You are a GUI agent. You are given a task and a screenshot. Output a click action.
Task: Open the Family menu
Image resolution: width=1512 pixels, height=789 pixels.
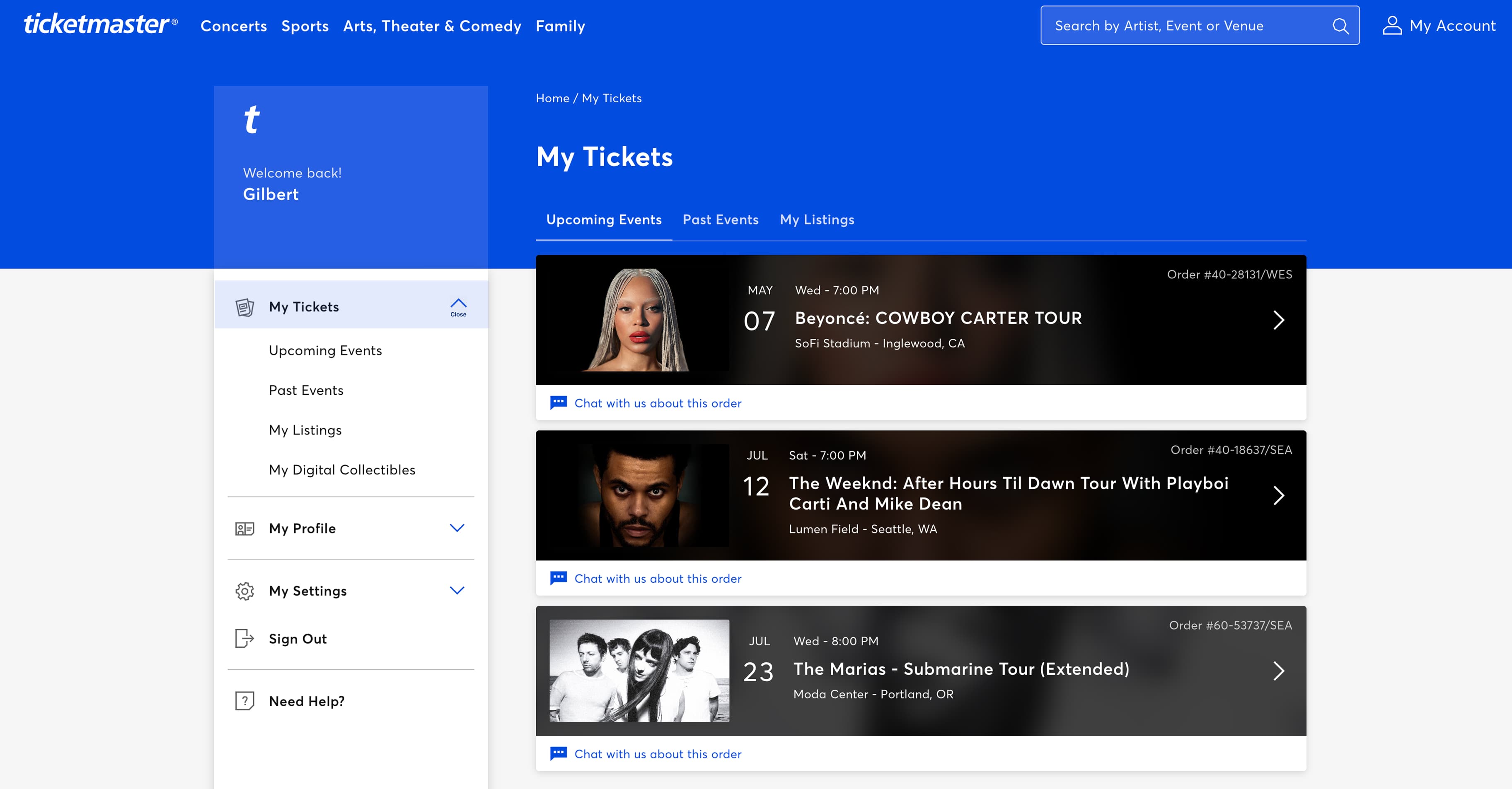pos(561,26)
